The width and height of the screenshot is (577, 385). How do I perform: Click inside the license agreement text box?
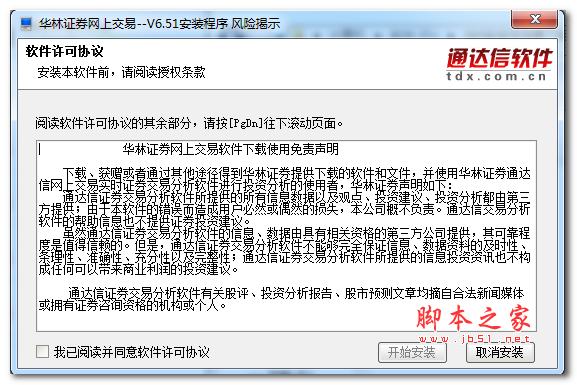tap(286, 236)
